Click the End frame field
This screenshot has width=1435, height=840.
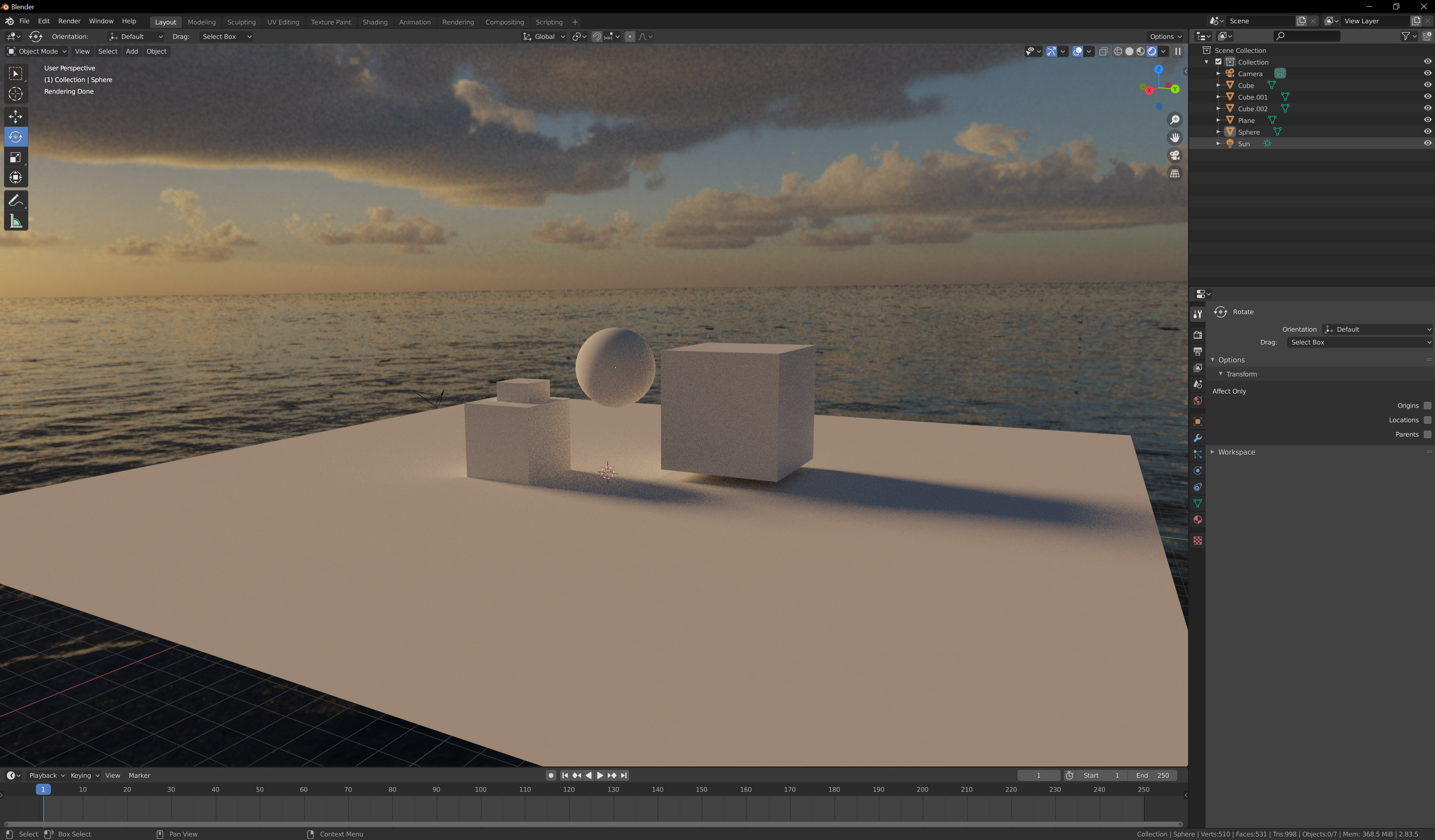coord(1152,775)
